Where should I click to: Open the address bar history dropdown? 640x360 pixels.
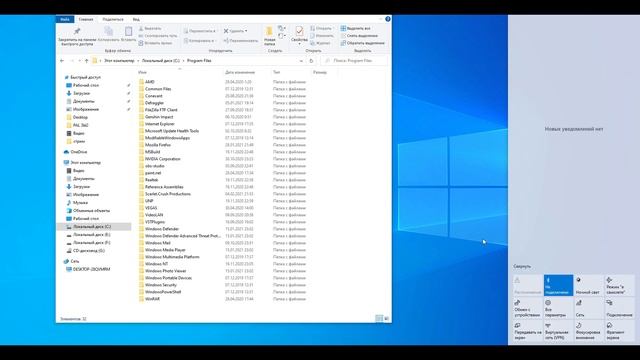click(301, 61)
